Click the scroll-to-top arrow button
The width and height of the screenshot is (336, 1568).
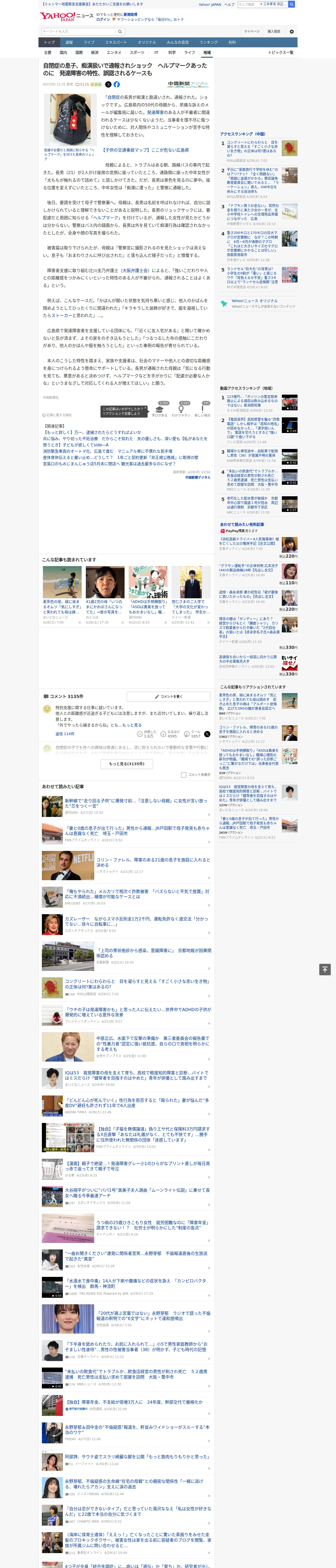coord(325,969)
